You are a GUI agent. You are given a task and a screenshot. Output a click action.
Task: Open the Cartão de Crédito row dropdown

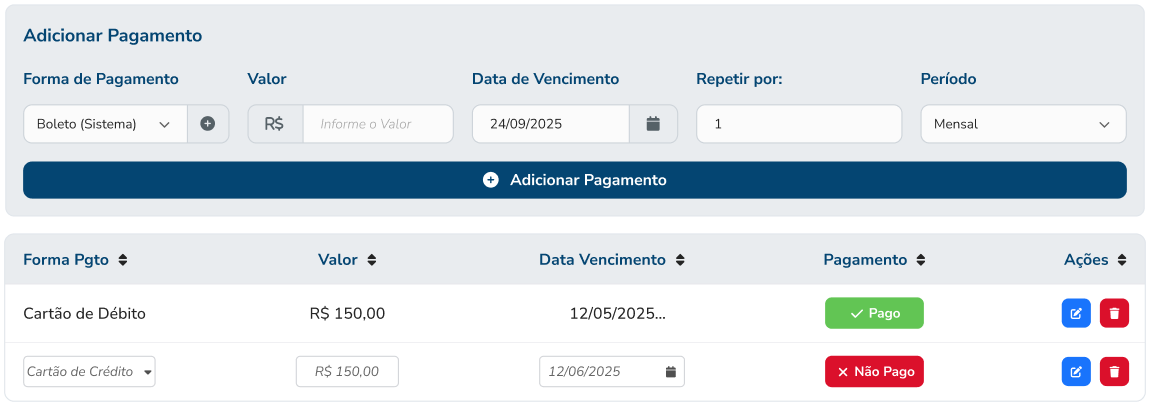pos(89,372)
